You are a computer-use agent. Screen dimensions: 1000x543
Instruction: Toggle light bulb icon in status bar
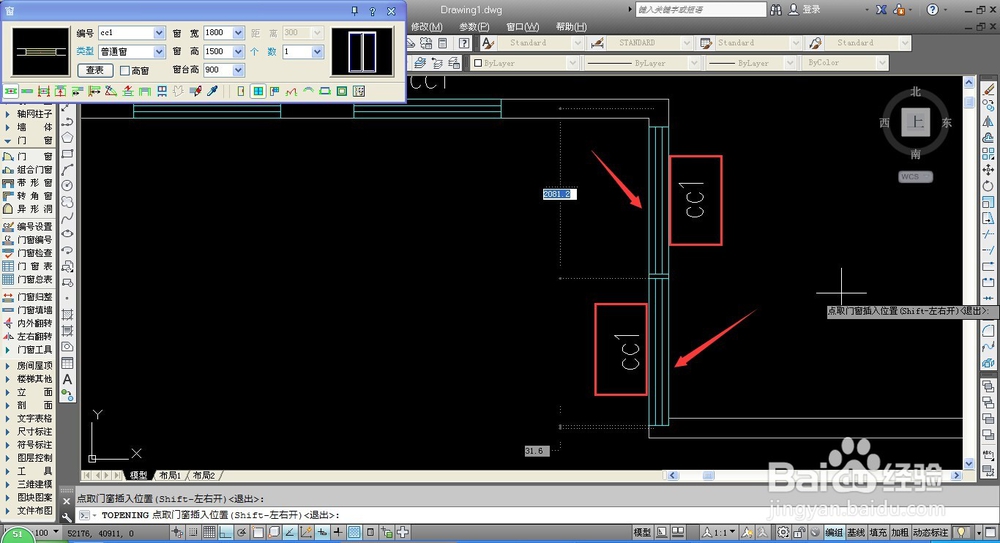click(961, 532)
